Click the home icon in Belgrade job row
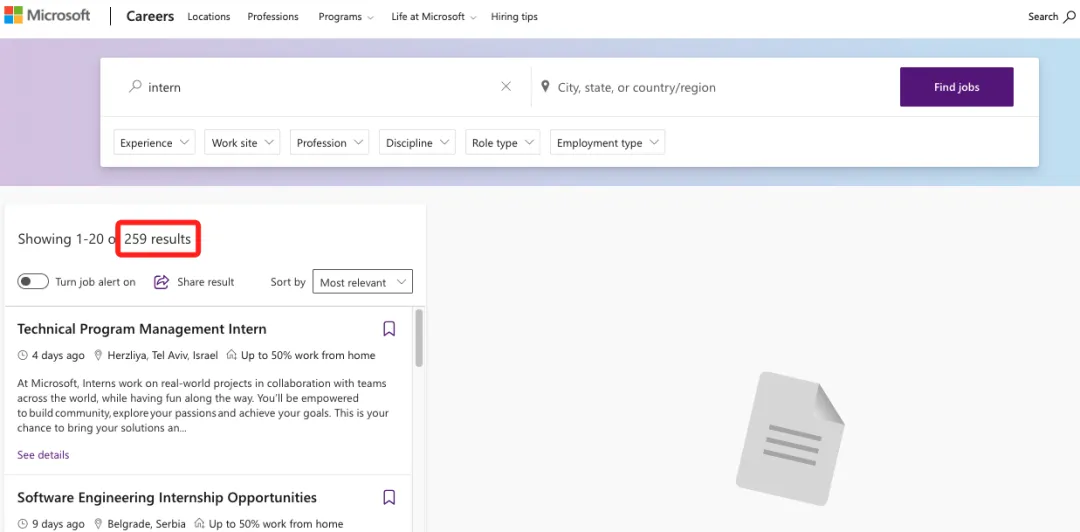 200,523
